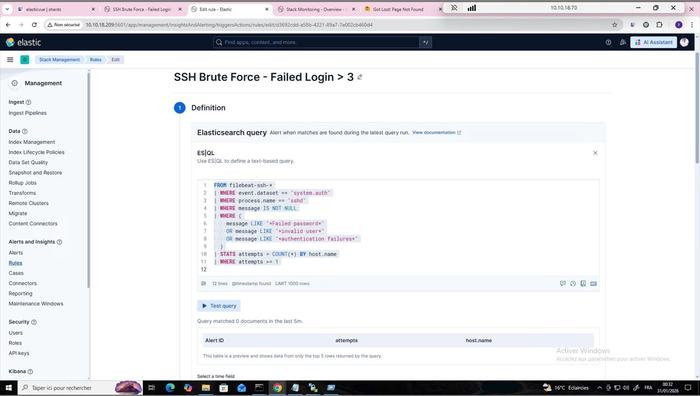Screen dimensions: 700x396
Task: Open the Mail app from the taskbar
Action: 242,388
